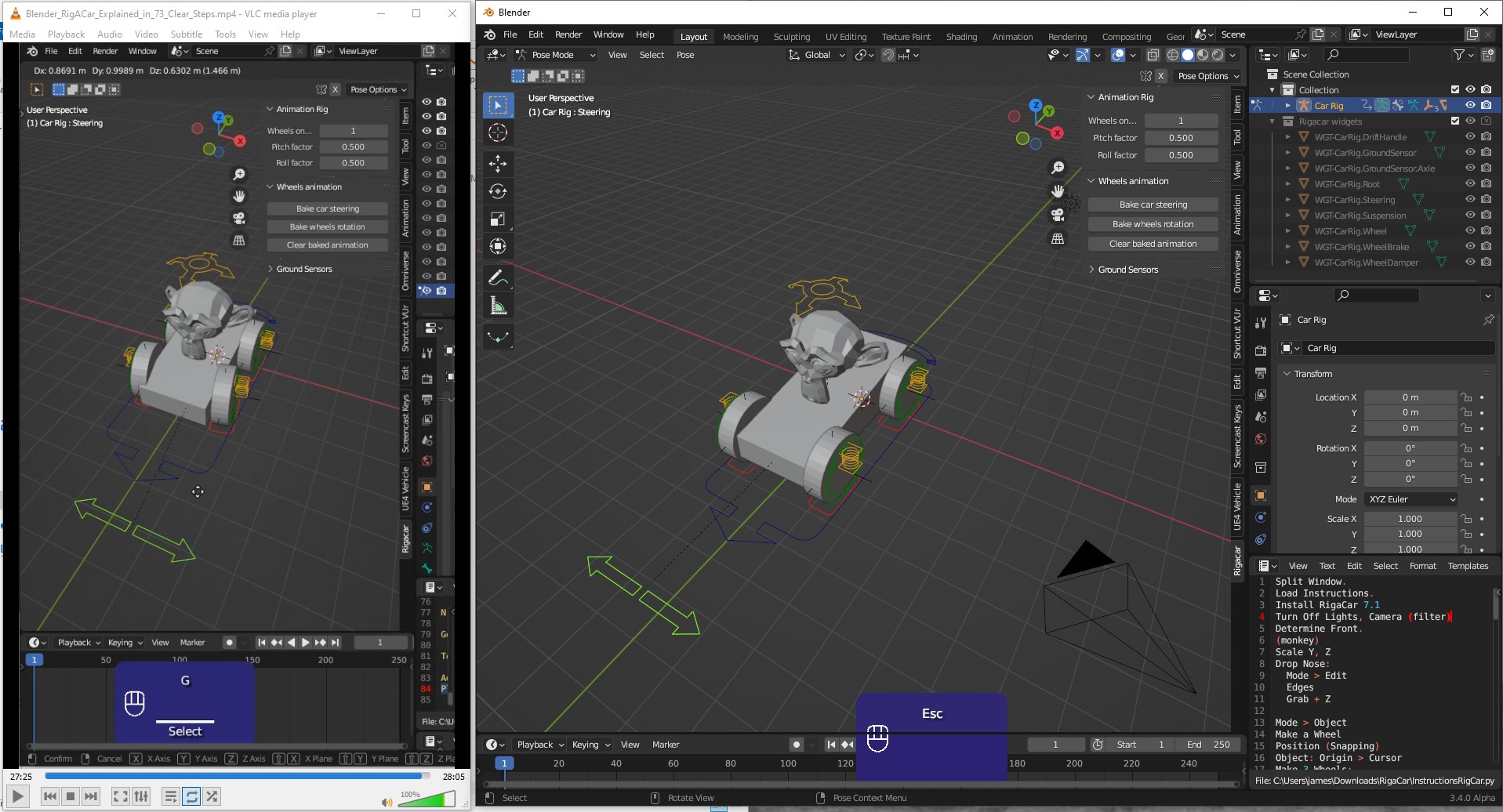Viewport: 1503px width, 812px height.
Task: Click Clear baked animation
Action: click(1153, 243)
